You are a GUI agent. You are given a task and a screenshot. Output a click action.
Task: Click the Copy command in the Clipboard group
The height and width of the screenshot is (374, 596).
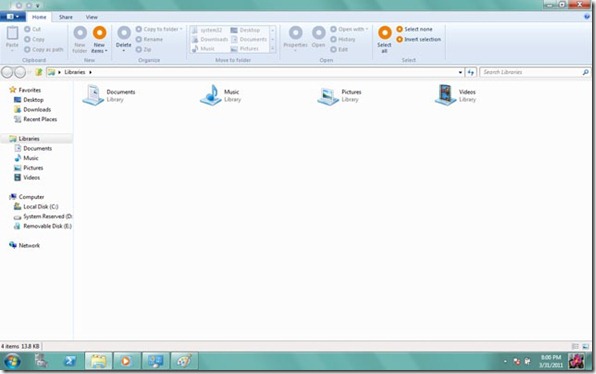pos(35,39)
